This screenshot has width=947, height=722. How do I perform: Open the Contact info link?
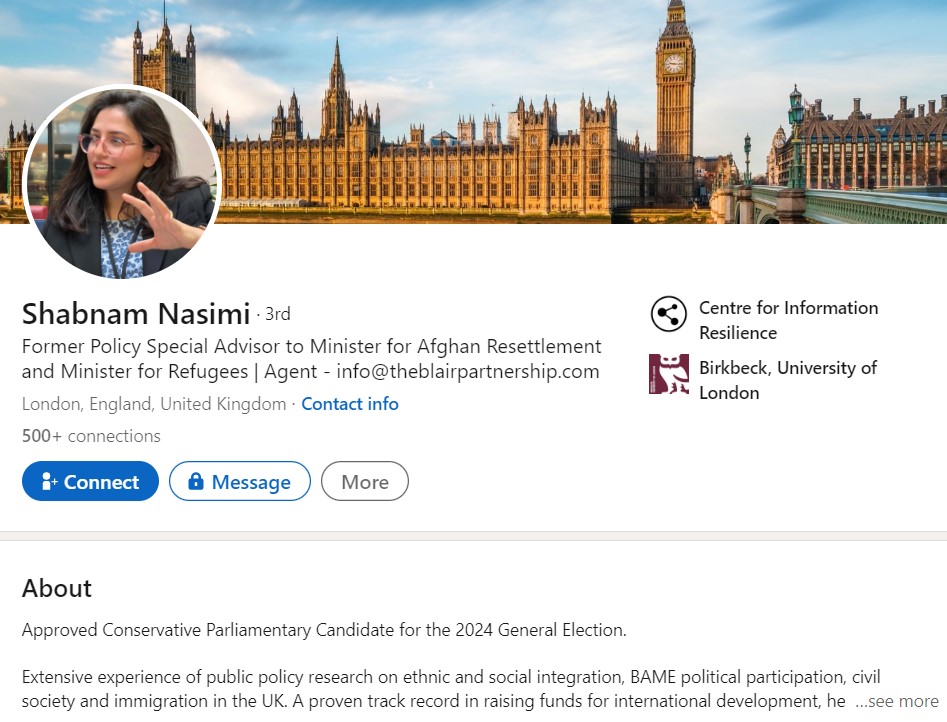coord(350,404)
